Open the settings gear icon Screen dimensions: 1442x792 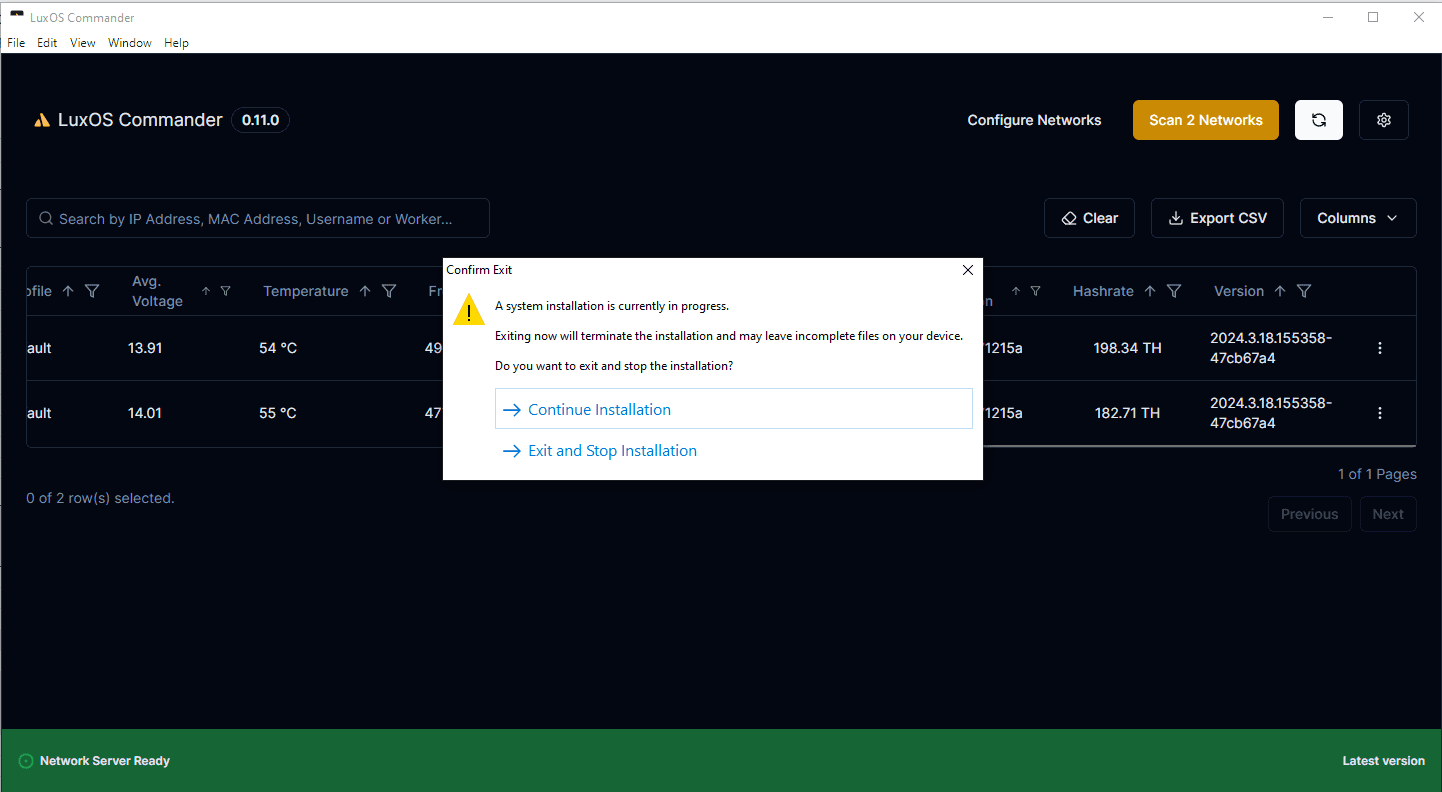[1383, 119]
